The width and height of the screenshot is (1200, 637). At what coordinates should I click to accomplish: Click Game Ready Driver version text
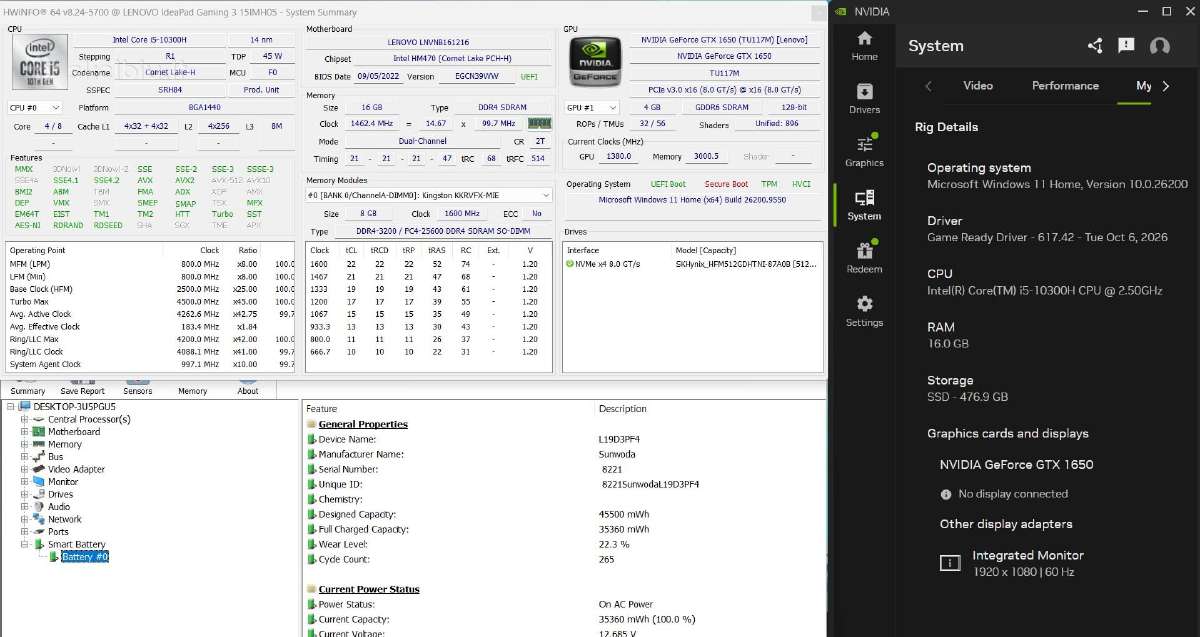pyautogui.click(x=1047, y=238)
